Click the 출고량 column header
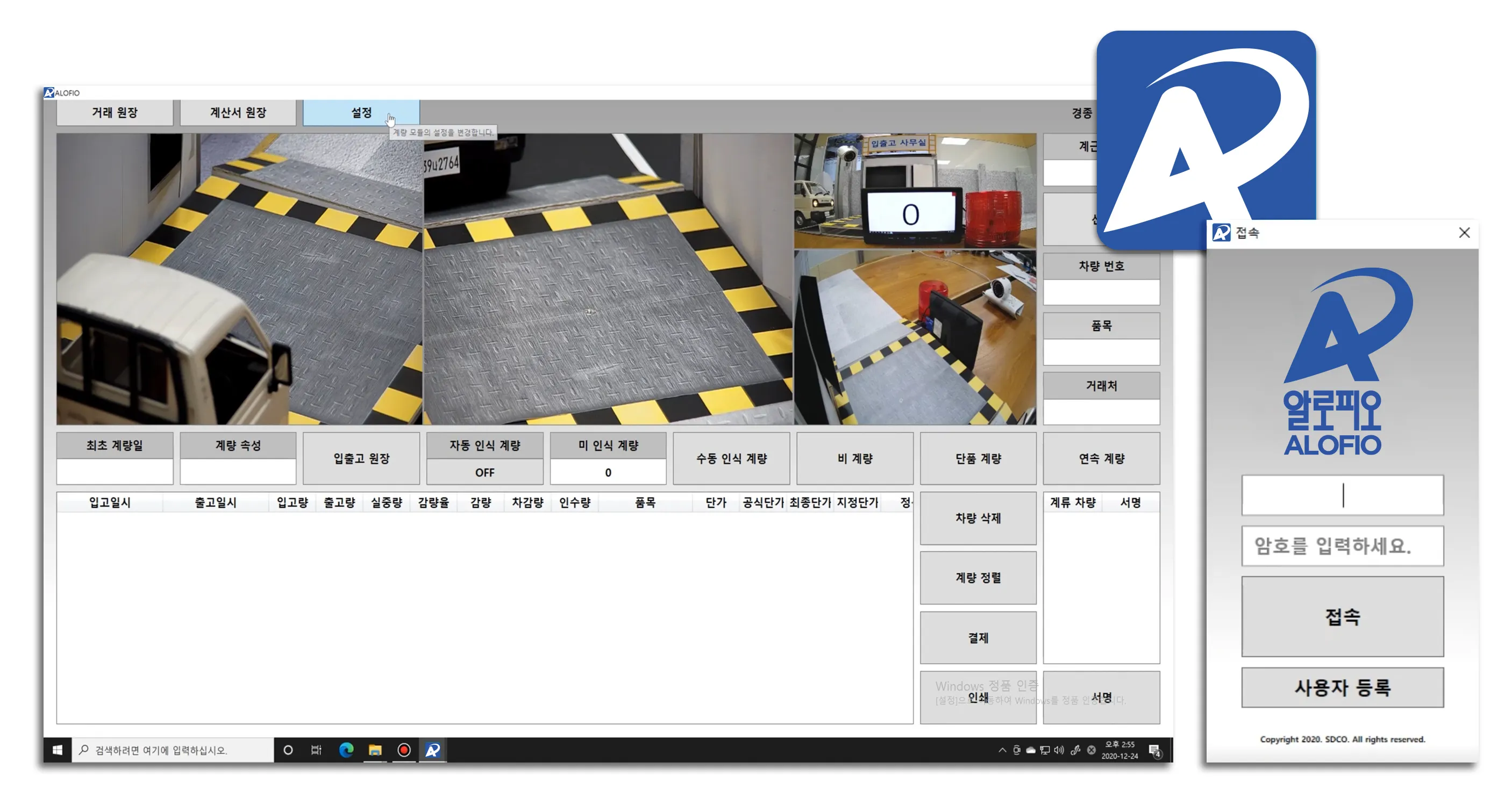 pyautogui.click(x=339, y=503)
